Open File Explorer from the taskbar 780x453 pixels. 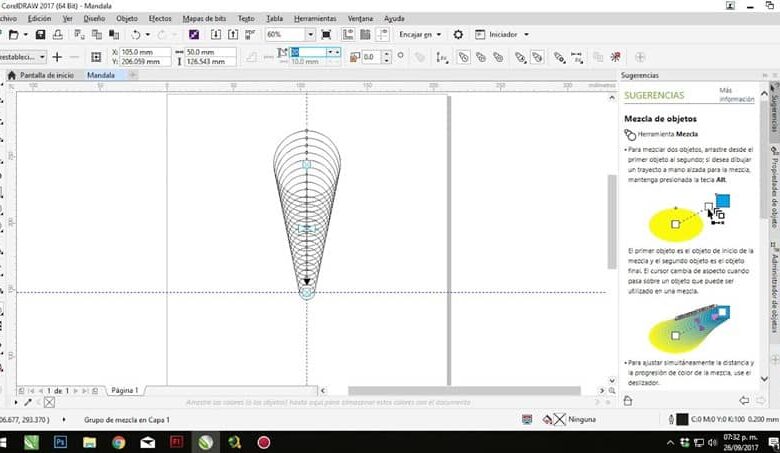point(90,442)
